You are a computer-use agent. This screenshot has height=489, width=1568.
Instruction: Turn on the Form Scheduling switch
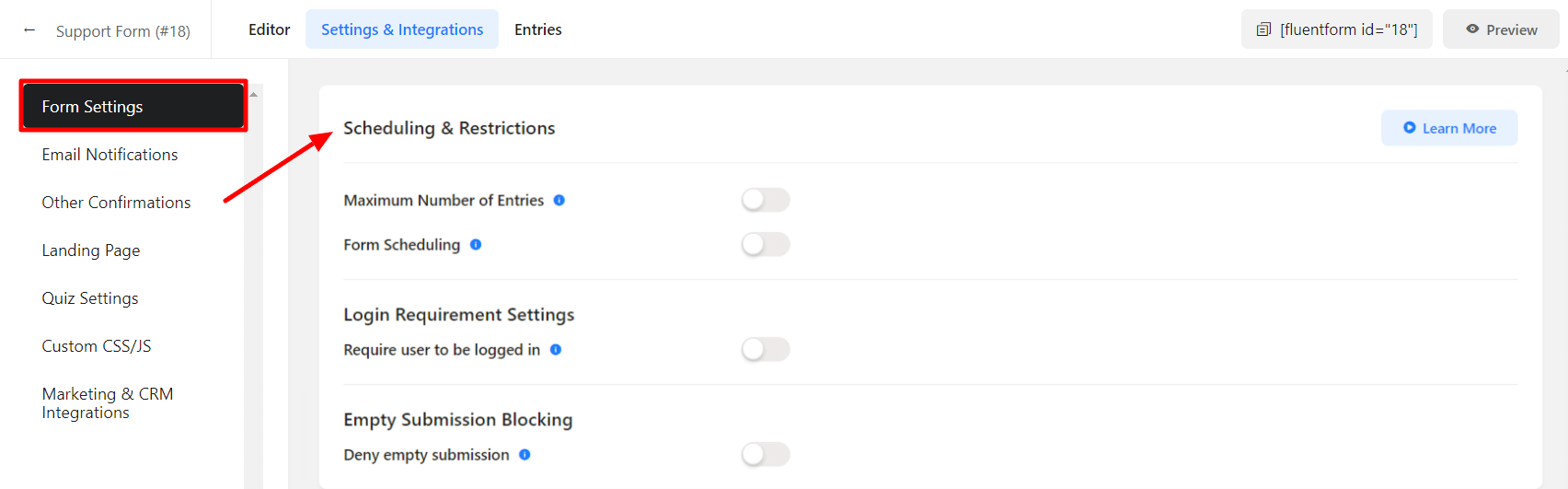pyautogui.click(x=765, y=244)
